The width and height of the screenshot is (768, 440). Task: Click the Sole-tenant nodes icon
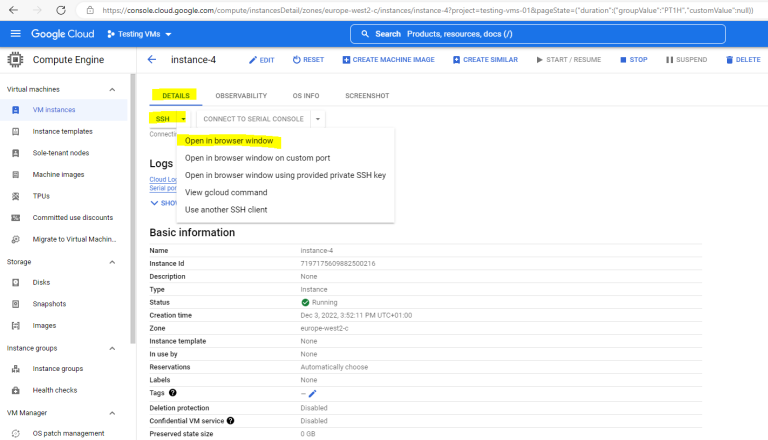click(16, 153)
